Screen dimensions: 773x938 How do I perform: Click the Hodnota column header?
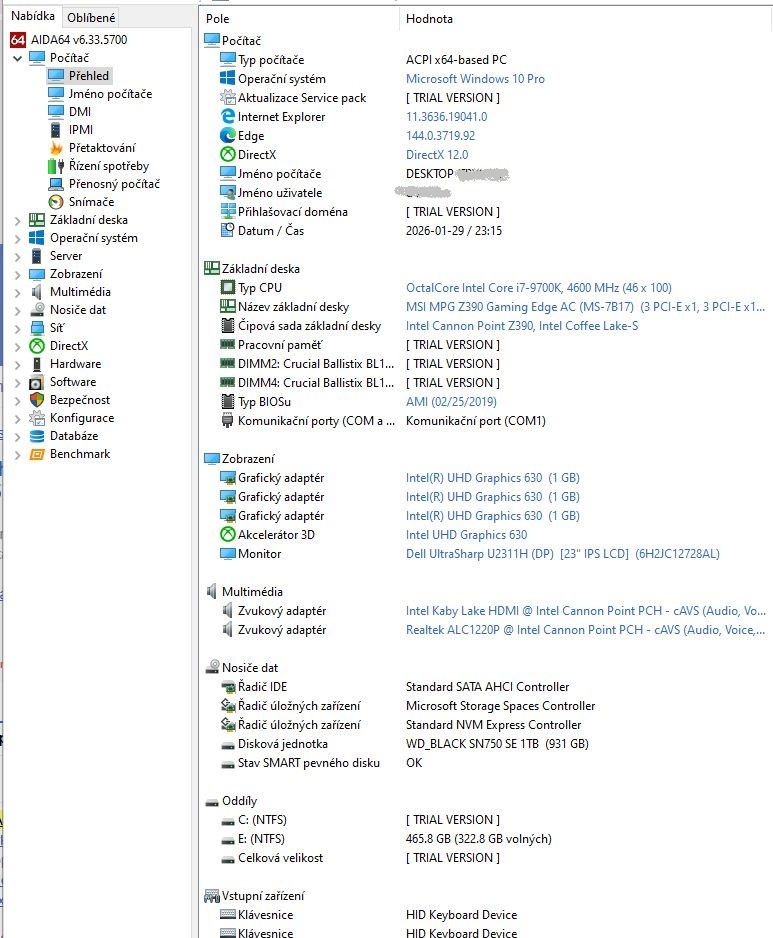click(x=429, y=19)
